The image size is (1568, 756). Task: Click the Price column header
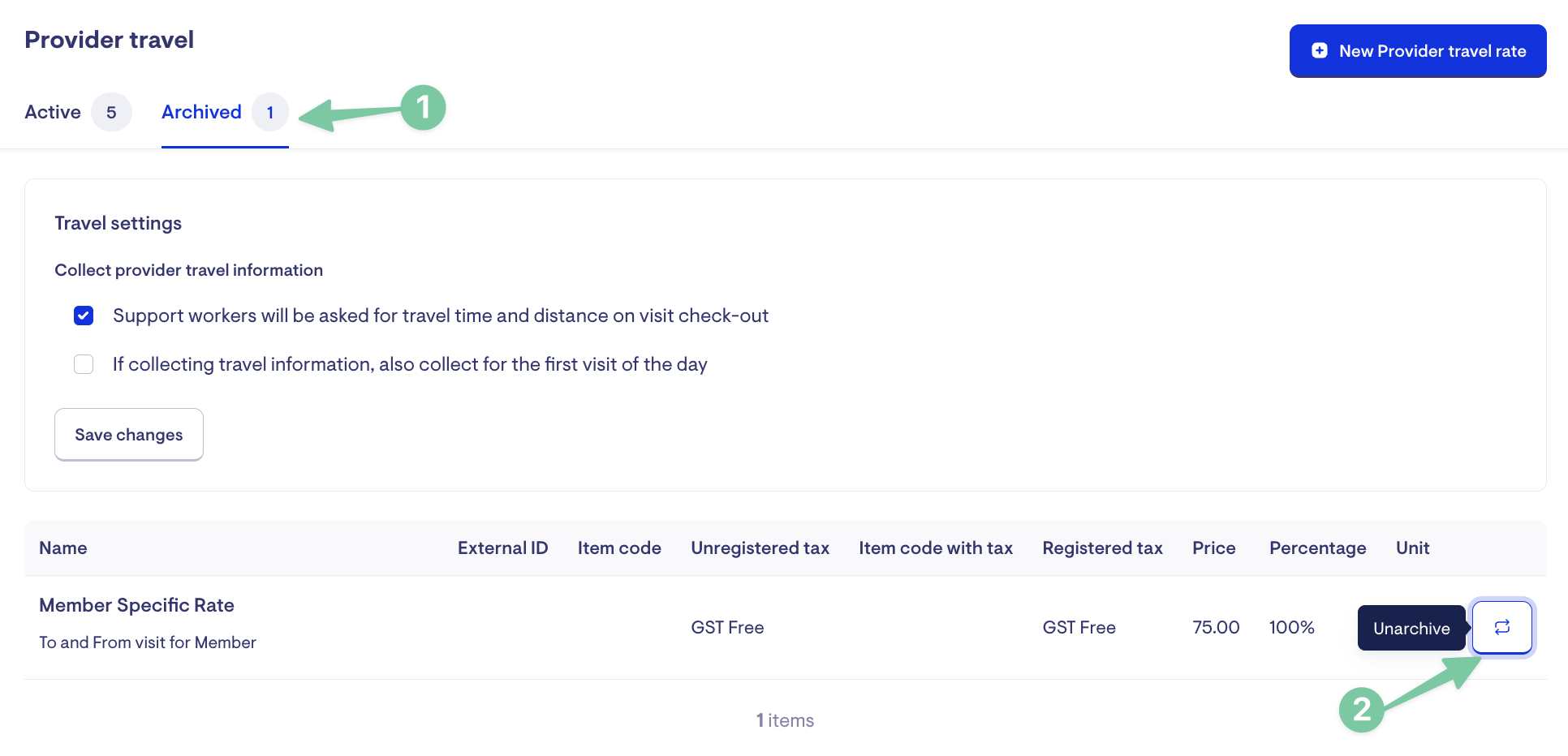tap(1213, 548)
